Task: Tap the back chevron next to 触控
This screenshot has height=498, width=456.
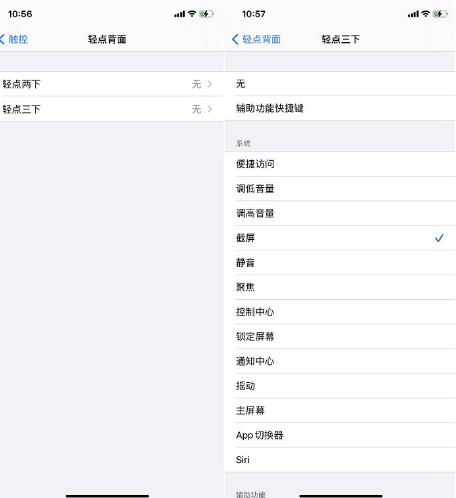Action: pyautogui.click(x=2, y=39)
